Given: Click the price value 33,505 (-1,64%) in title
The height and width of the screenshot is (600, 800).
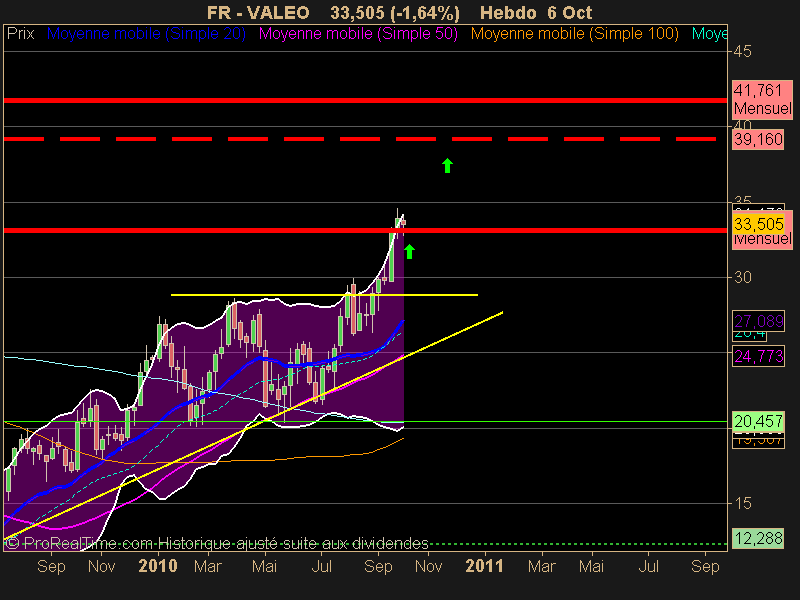Looking at the screenshot, I should coord(395,13).
